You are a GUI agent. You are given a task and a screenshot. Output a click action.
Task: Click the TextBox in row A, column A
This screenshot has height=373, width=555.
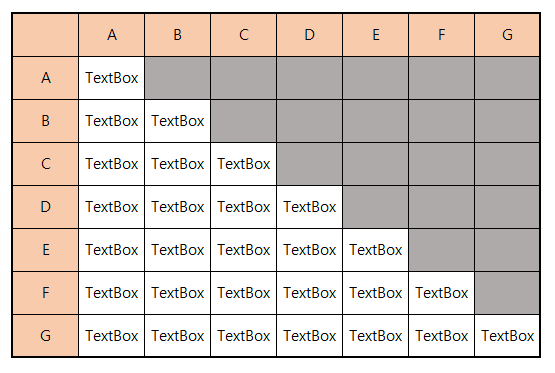(x=111, y=78)
